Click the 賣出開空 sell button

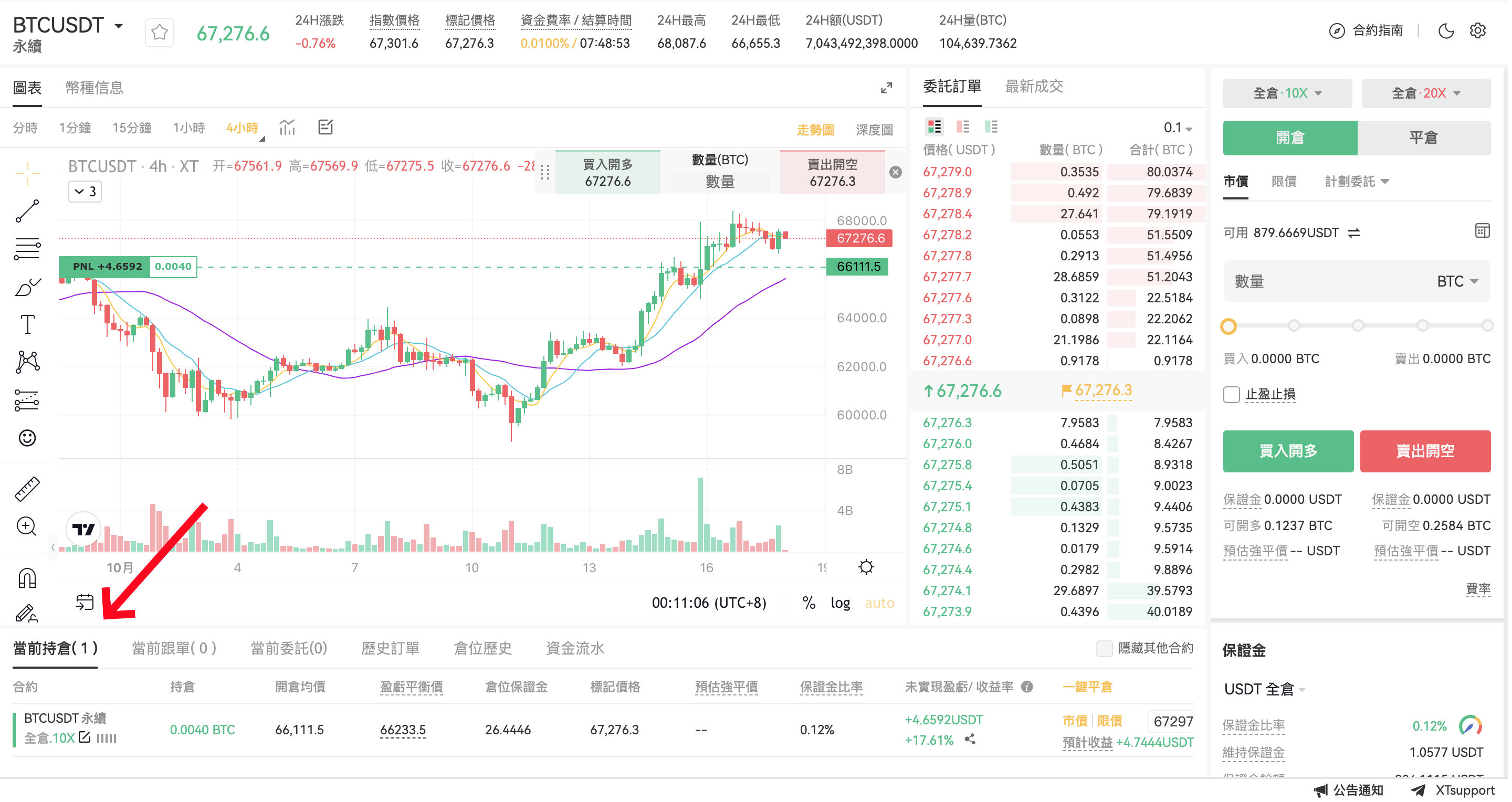1425,451
